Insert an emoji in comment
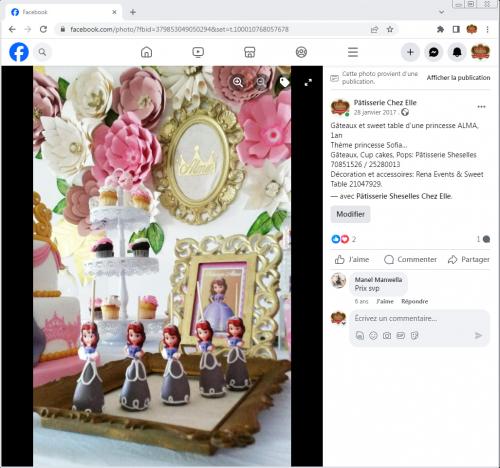Screen dimensions: 500x468 click(373, 335)
